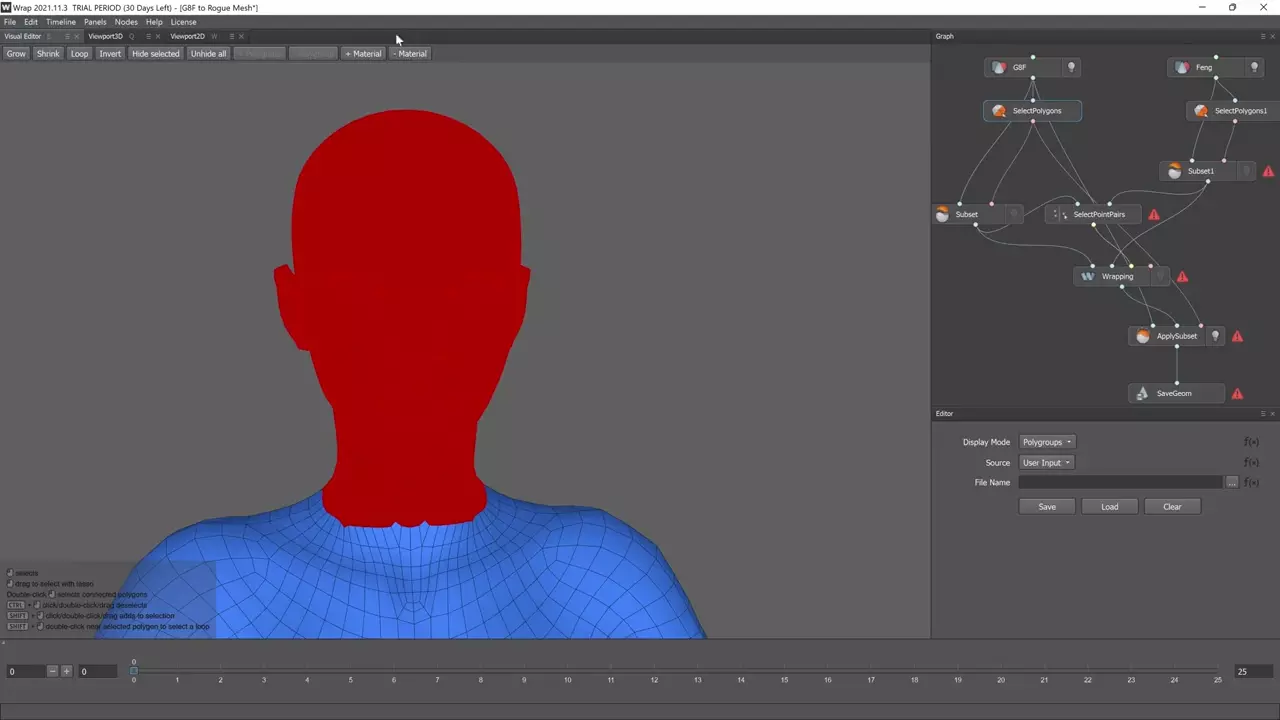Click warning triangle next to SaveGeom node
This screenshot has width=1280, height=720.
pyautogui.click(x=1237, y=394)
